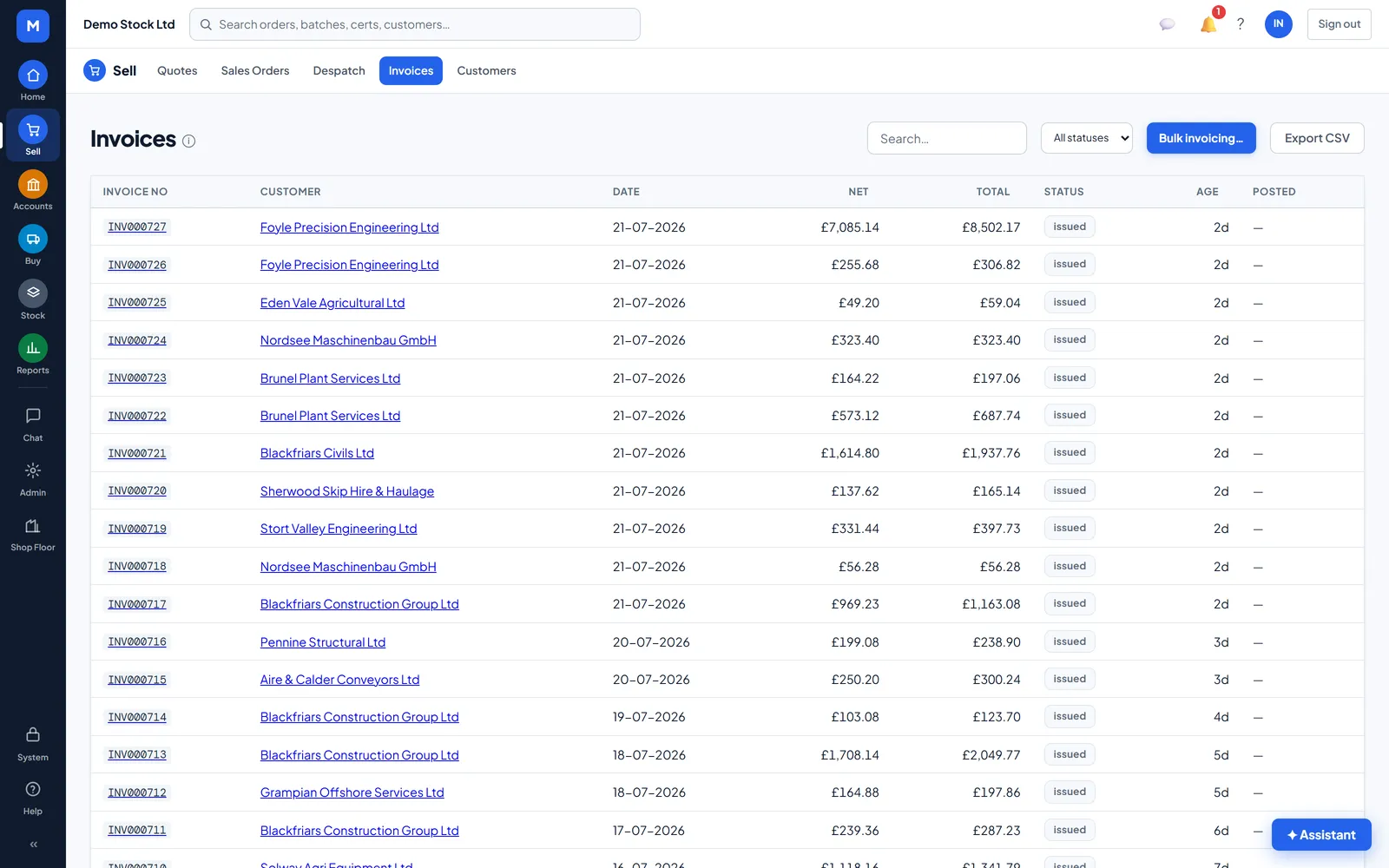This screenshot has height=868, width=1389.
Task: Click the CUSTOMER column header
Action: tap(290, 192)
